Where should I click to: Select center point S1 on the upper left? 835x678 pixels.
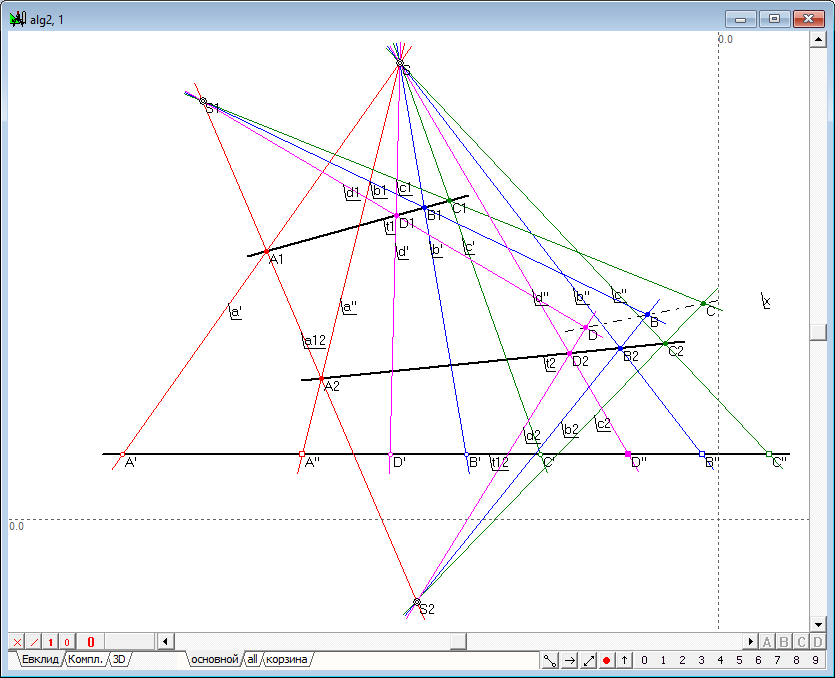(203, 101)
